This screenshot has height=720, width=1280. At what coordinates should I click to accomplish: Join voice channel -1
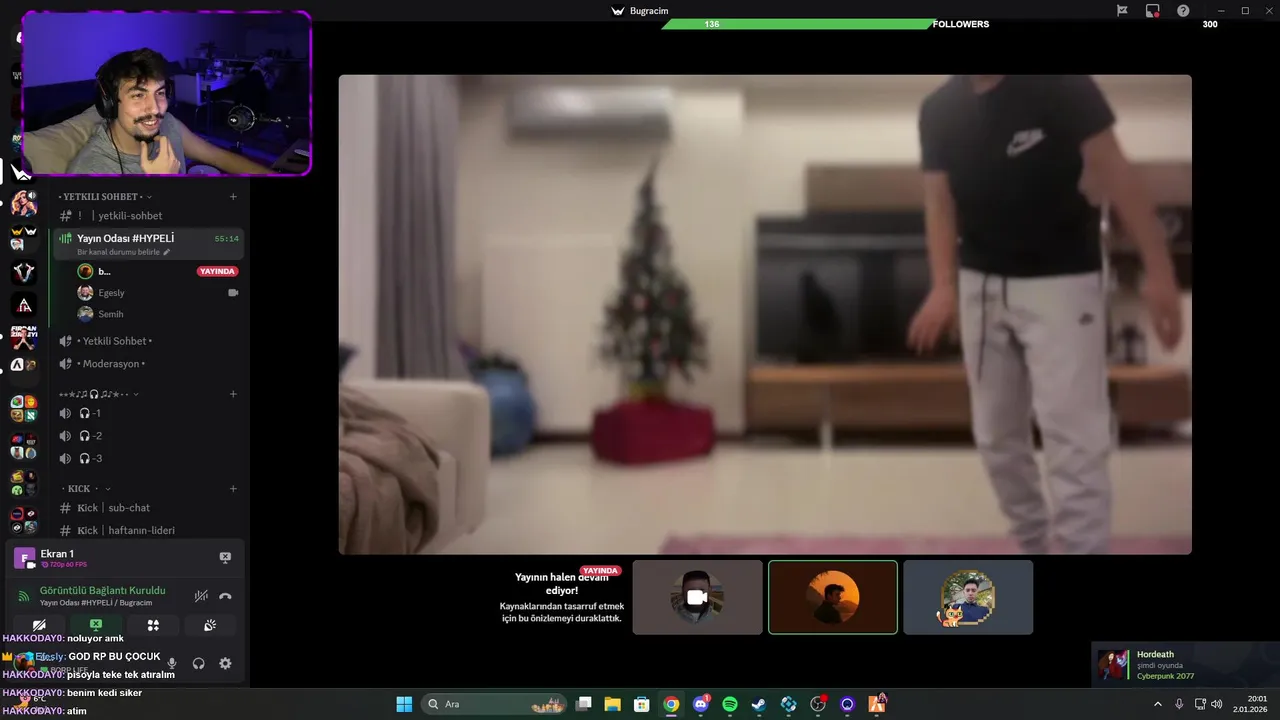point(148,413)
